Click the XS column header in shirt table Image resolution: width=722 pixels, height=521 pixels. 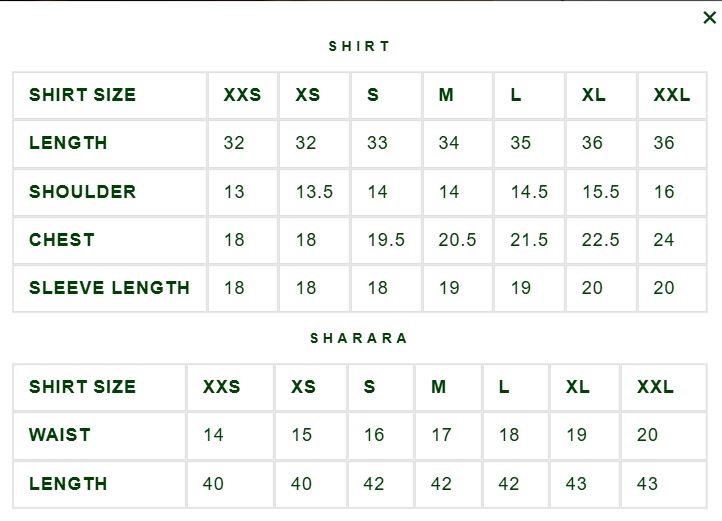308,95
